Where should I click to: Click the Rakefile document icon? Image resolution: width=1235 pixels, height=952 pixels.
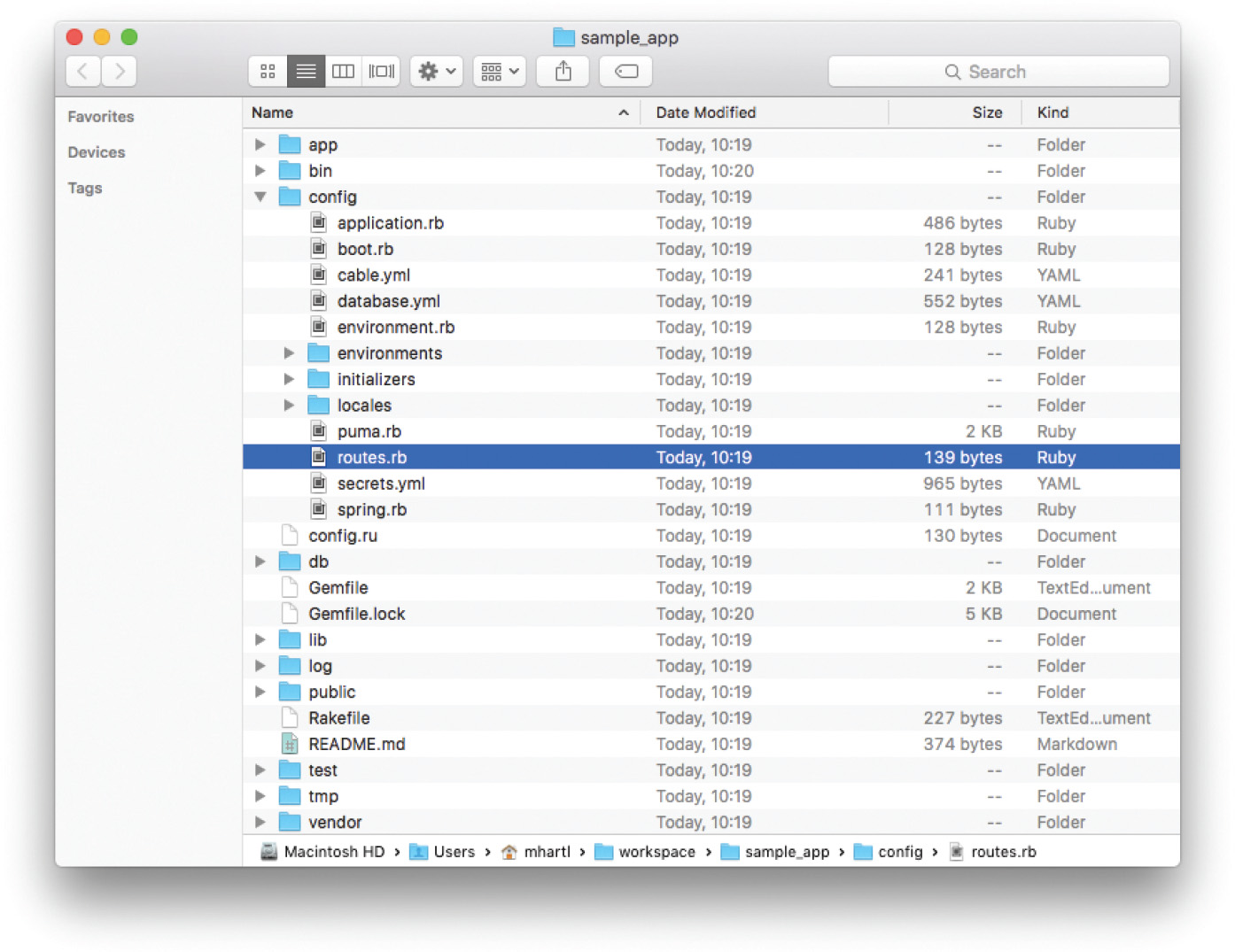290,717
